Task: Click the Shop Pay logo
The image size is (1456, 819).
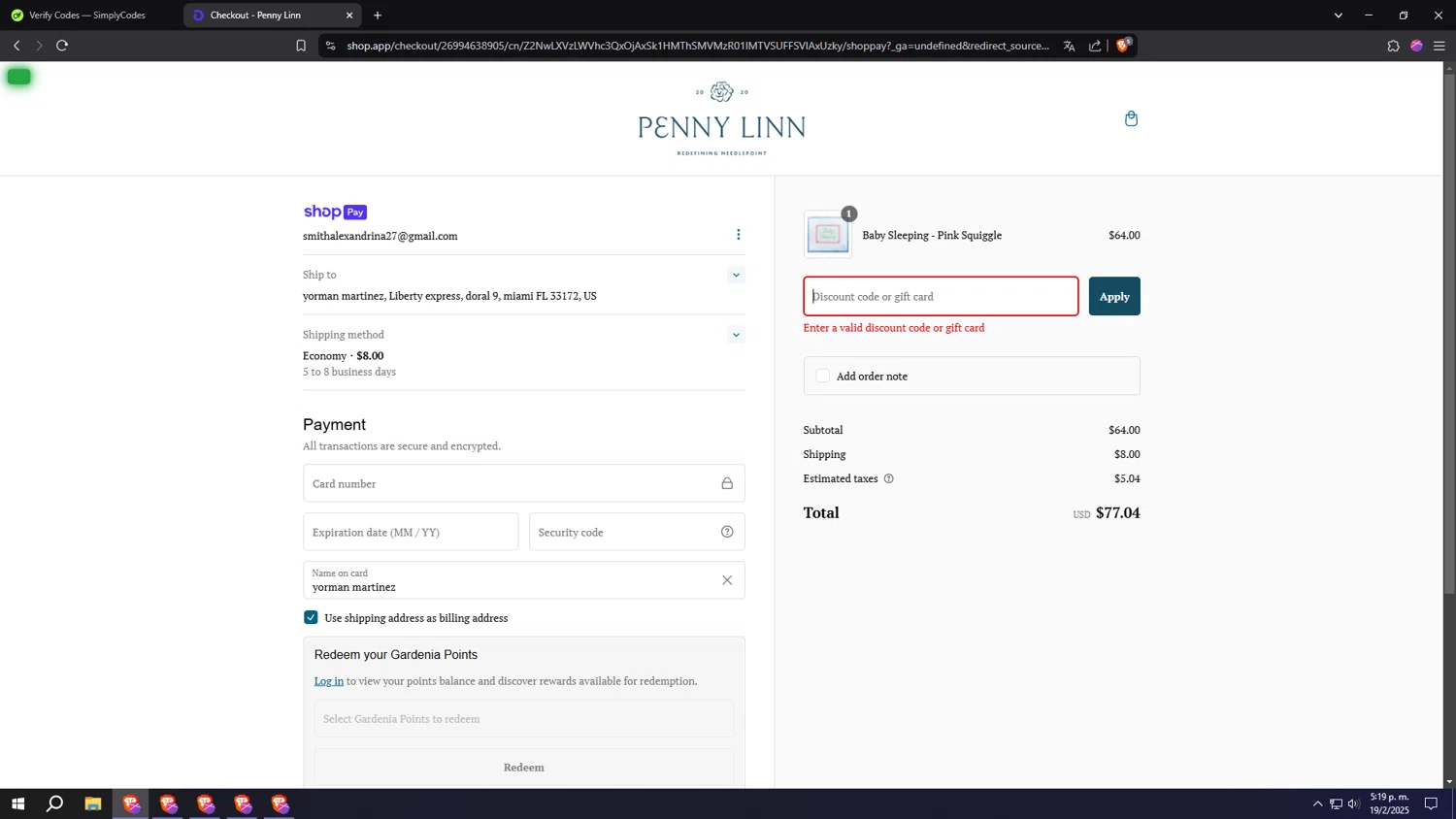Action: [335, 212]
